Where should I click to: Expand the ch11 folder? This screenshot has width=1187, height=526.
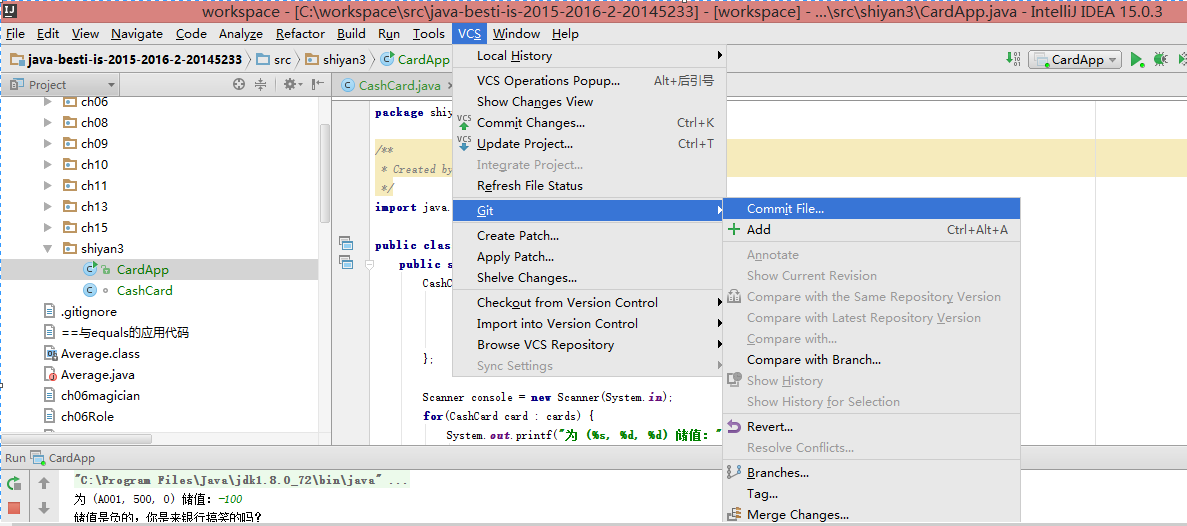[x=48, y=185]
